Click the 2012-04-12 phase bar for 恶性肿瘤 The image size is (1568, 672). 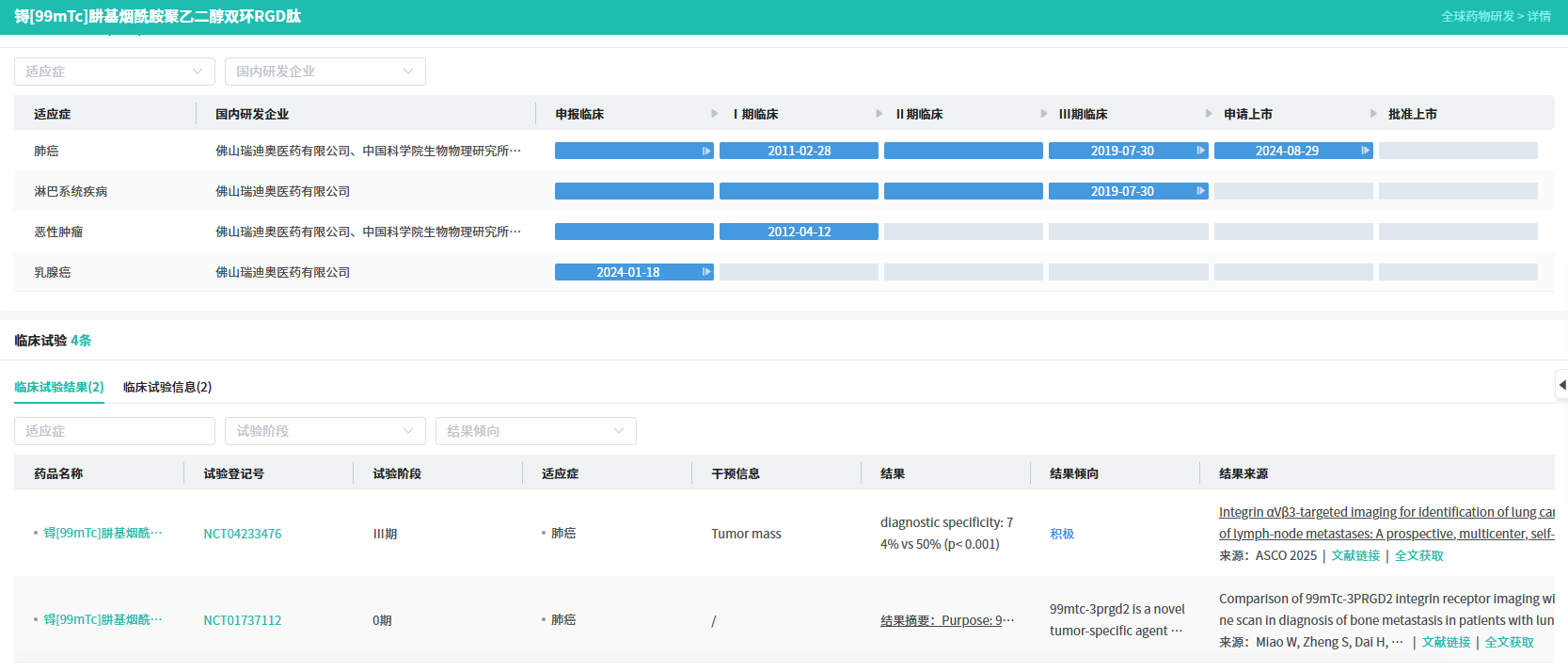coord(799,232)
